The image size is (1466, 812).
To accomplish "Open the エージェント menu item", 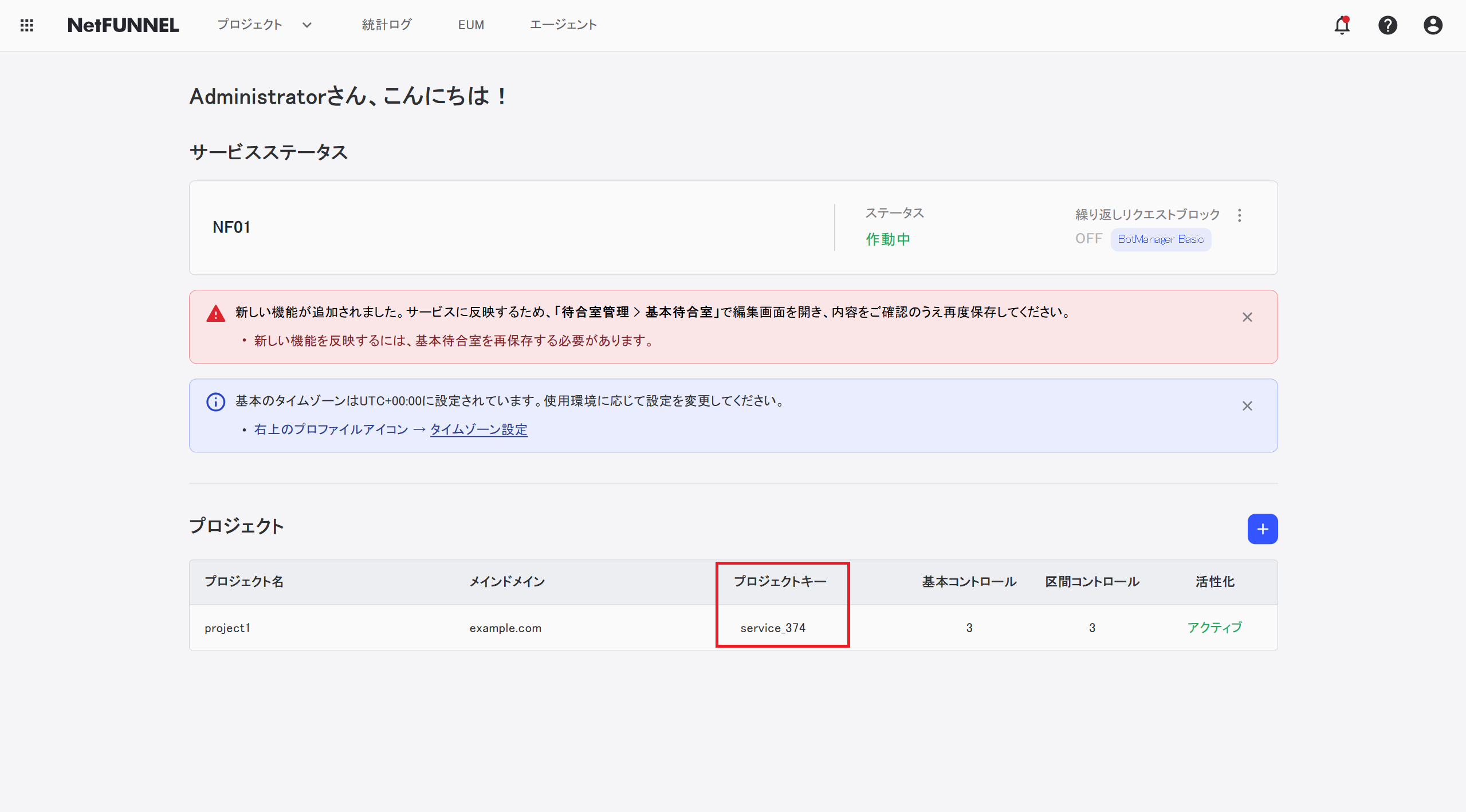I will [x=563, y=25].
